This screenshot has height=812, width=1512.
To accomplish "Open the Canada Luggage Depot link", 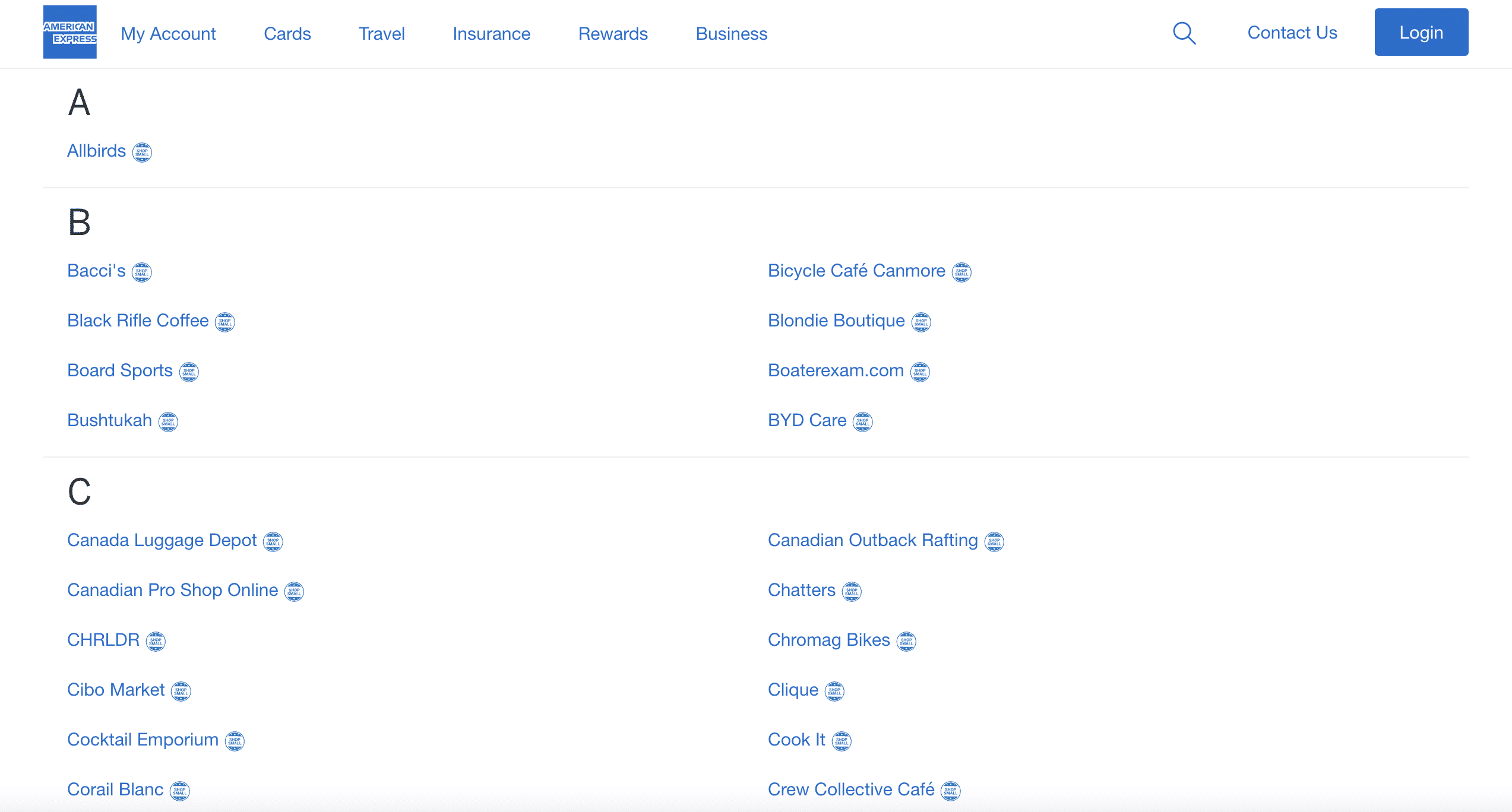I will point(162,540).
